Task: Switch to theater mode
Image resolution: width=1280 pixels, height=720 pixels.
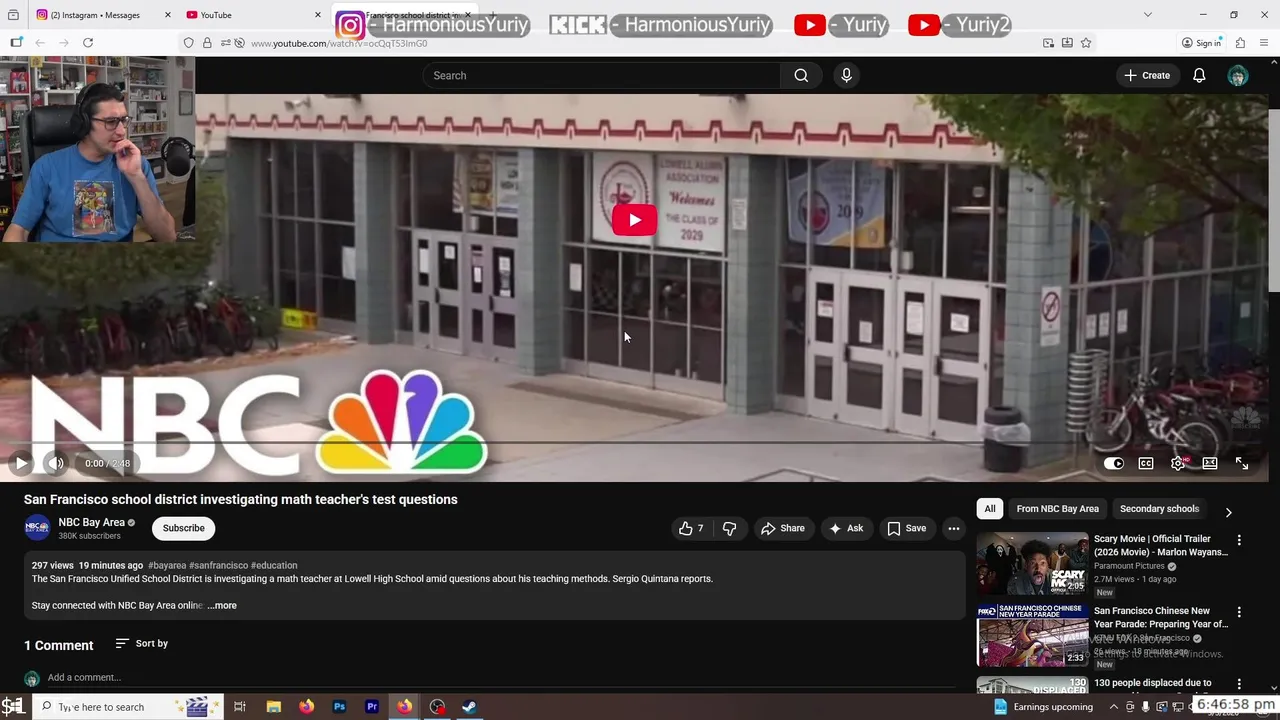Action: coord(1210,463)
